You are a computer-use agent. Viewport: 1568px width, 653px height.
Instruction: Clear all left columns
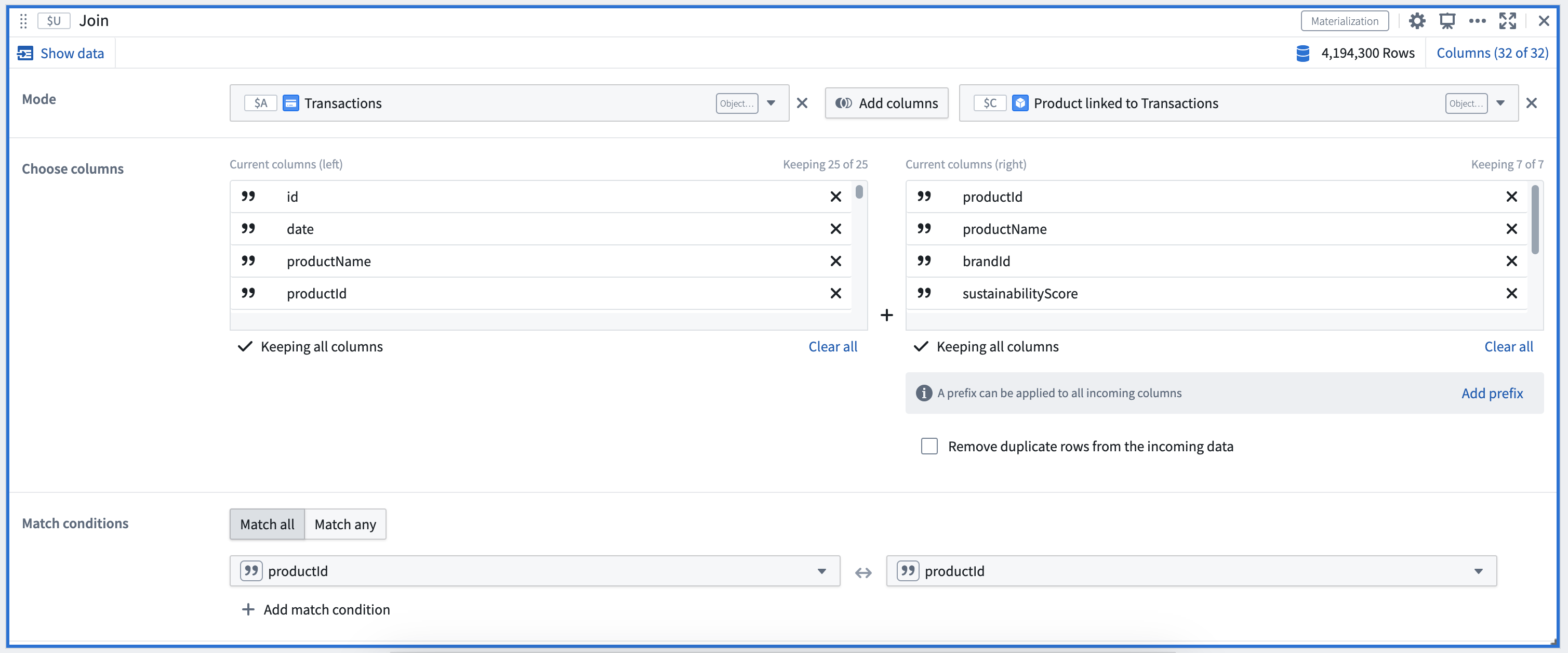tap(832, 347)
